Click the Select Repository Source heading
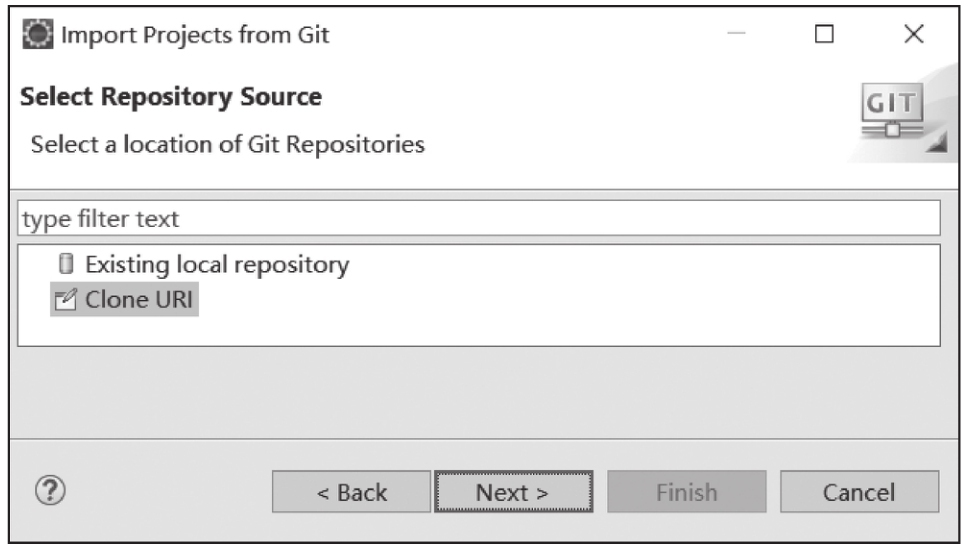 pyautogui.click(x=171, y=96)
